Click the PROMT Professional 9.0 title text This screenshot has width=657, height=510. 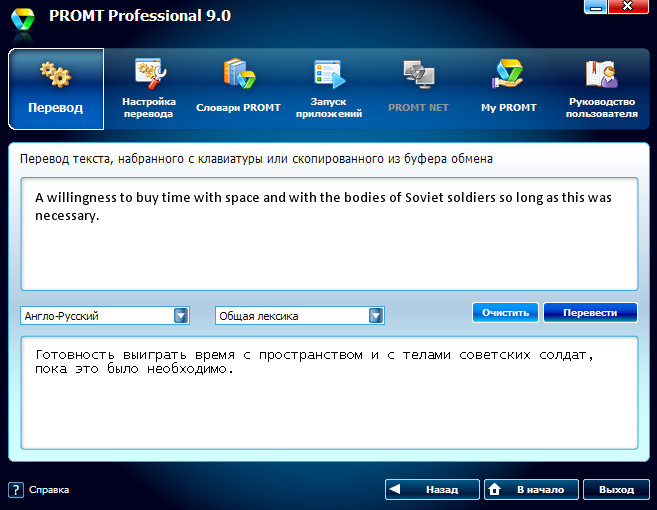pyautogui.click(x=140, y=16)
